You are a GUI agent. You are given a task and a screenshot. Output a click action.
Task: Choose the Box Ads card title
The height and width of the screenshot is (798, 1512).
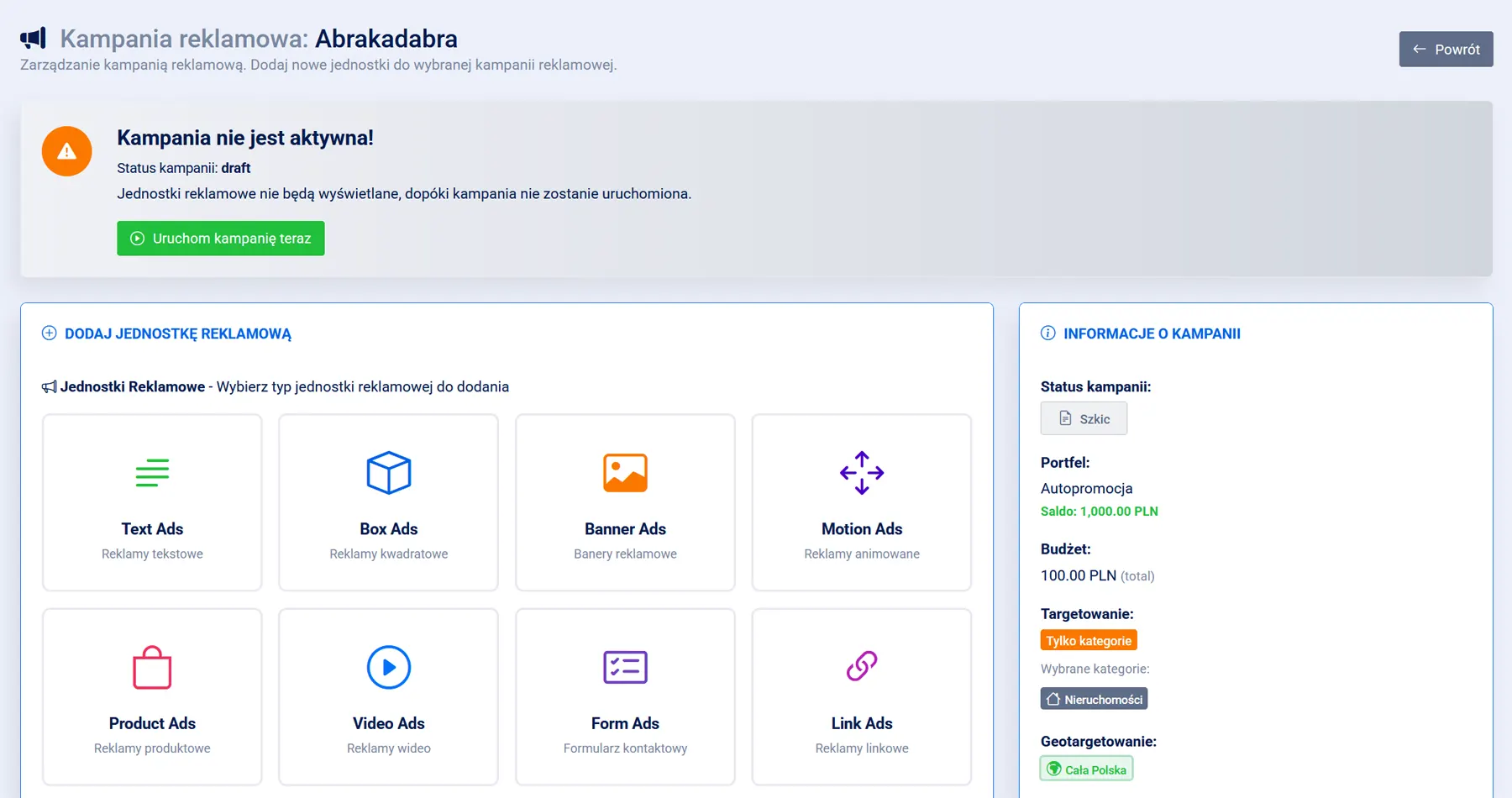tap(389, 528)
